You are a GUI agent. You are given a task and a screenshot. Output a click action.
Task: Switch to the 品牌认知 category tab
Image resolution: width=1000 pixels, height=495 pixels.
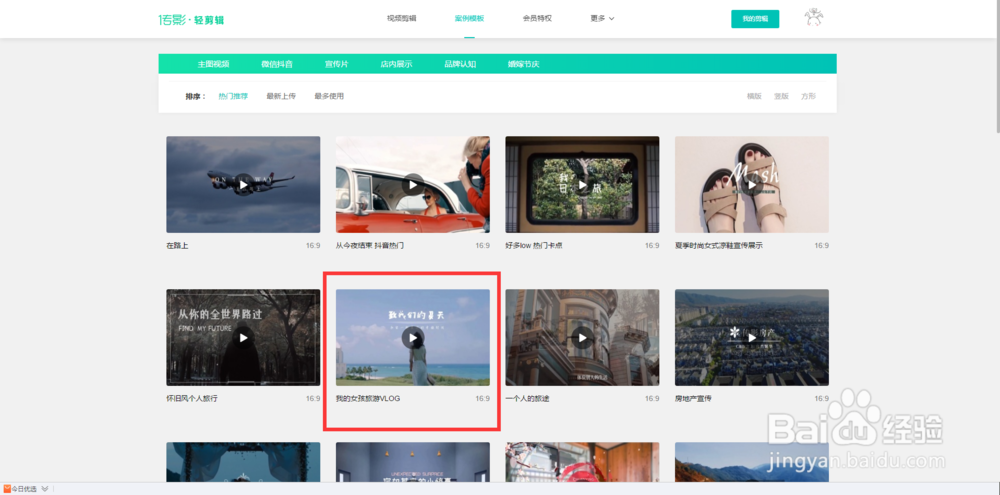pyautogui.click(x=460, y=64)
